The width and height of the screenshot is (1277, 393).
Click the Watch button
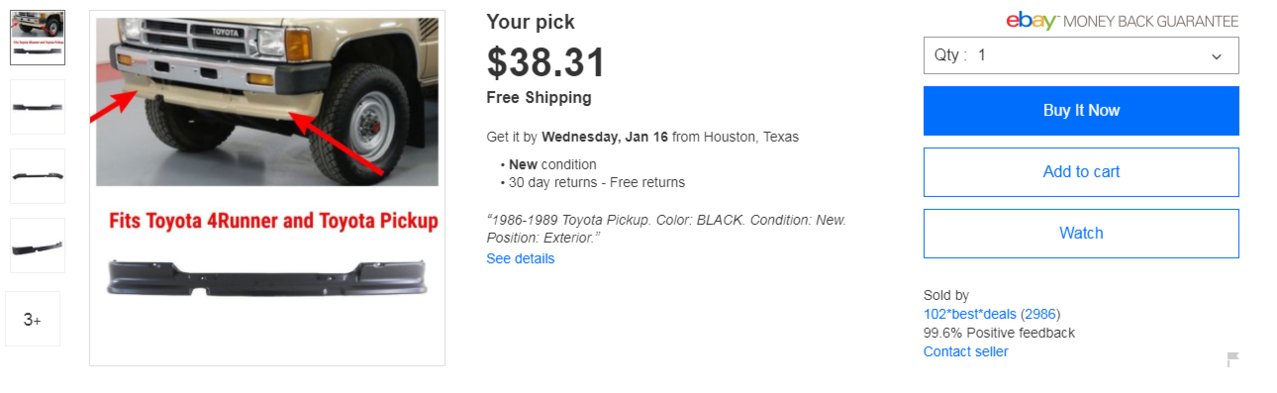click(x=1081, y=233)
